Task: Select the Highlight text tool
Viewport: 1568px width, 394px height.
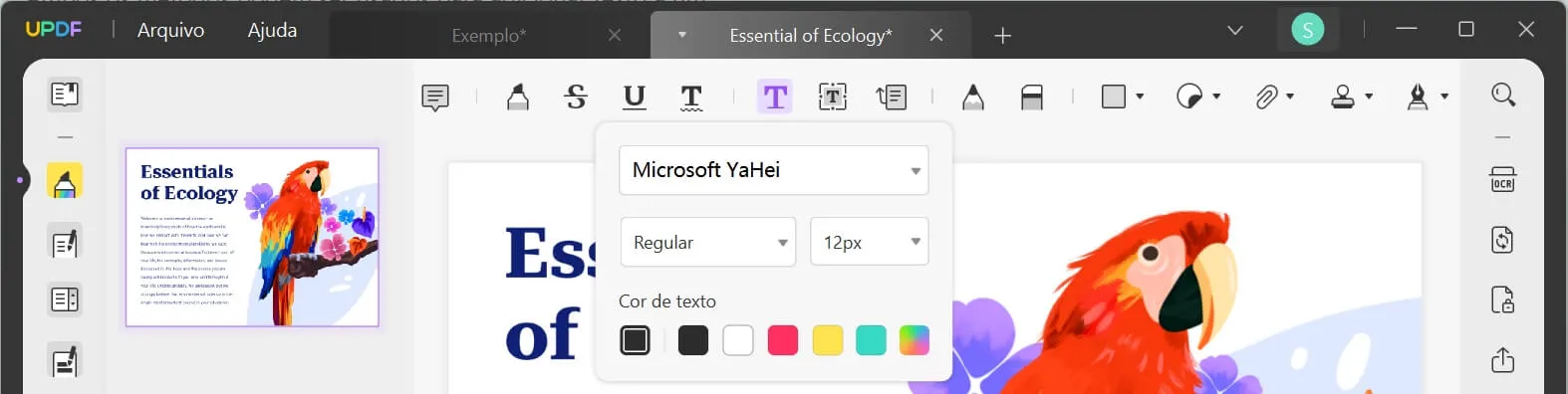Action: [x=518, y=97]
